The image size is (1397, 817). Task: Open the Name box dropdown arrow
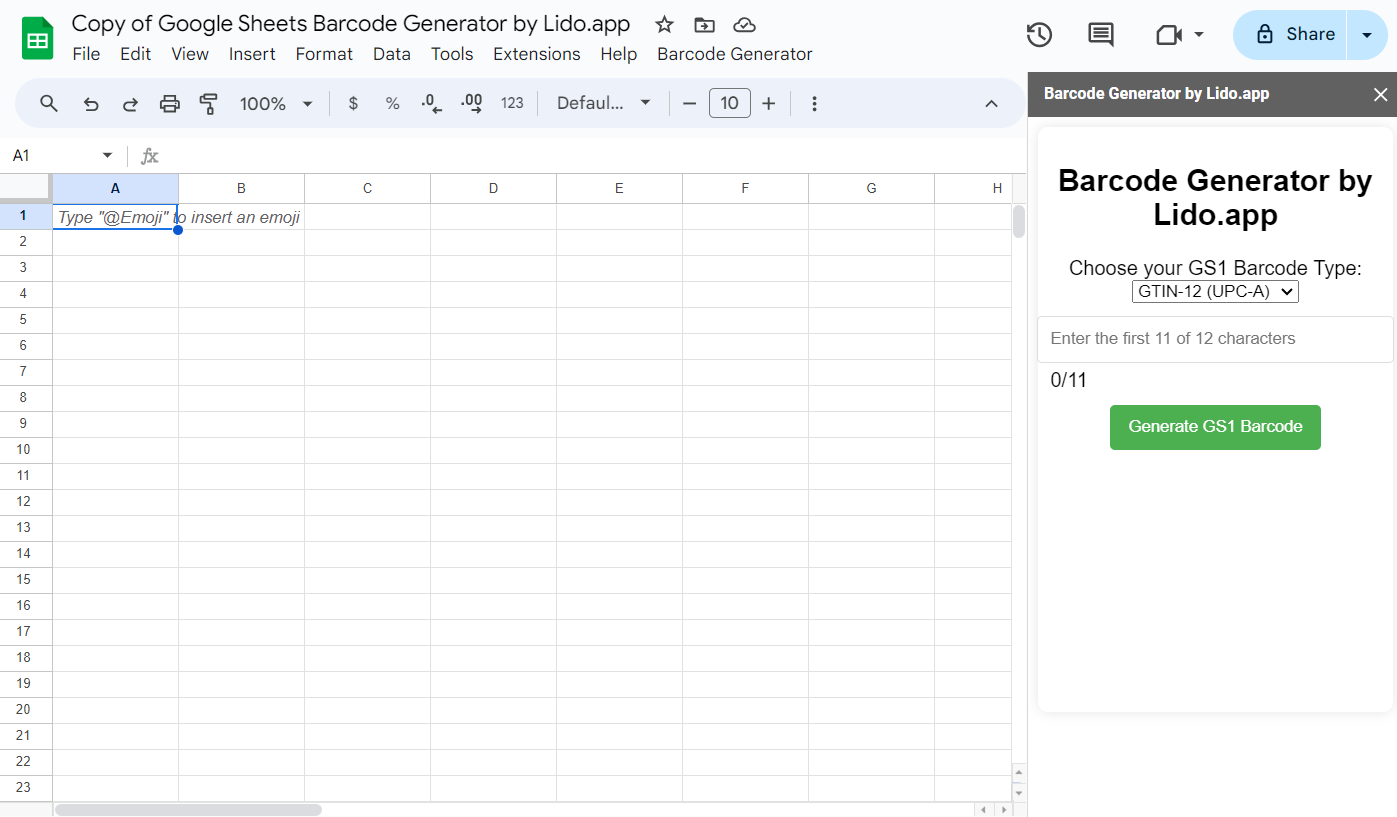point(107,156)
